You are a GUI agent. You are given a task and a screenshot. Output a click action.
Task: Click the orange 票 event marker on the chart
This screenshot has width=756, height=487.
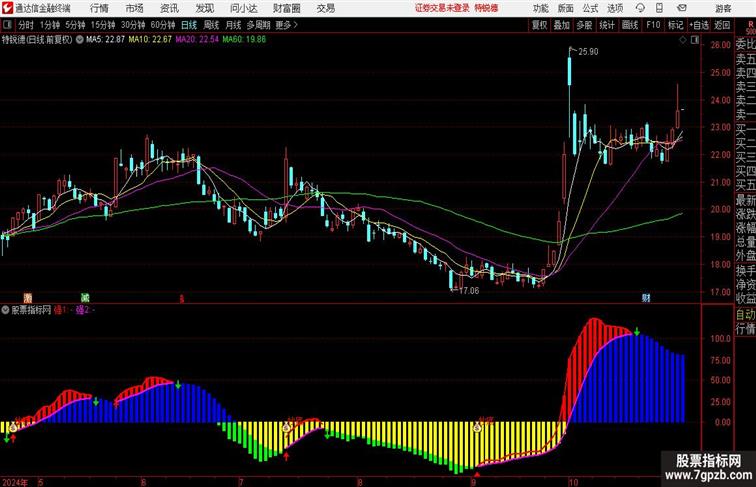click(27, 298)
